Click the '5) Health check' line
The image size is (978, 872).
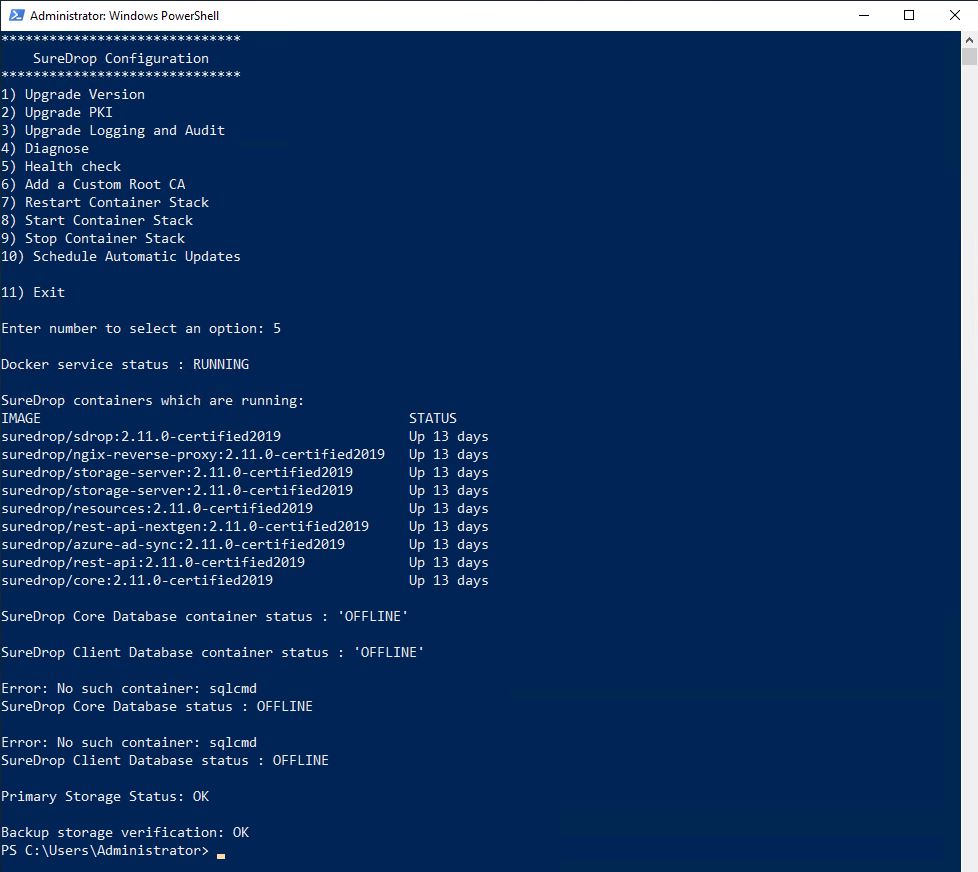pos(61,167)
